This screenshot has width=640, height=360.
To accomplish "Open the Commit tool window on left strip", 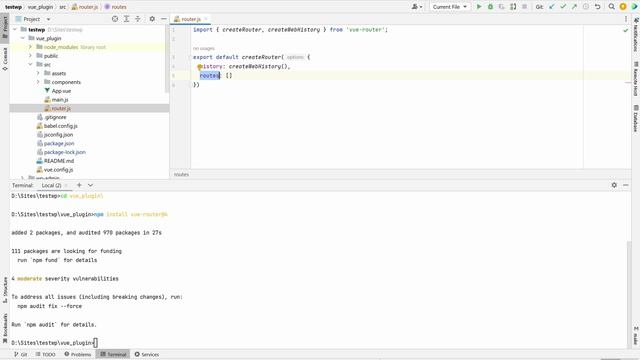I will tap(5, 59).
